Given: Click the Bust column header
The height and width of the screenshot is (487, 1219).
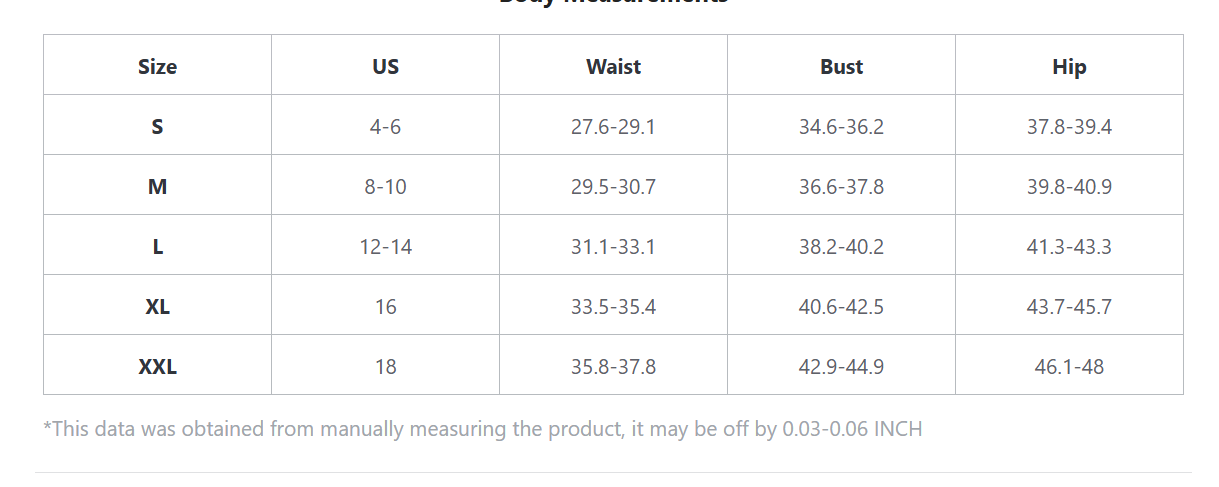Looking at the screenshot, I should 841,67.
